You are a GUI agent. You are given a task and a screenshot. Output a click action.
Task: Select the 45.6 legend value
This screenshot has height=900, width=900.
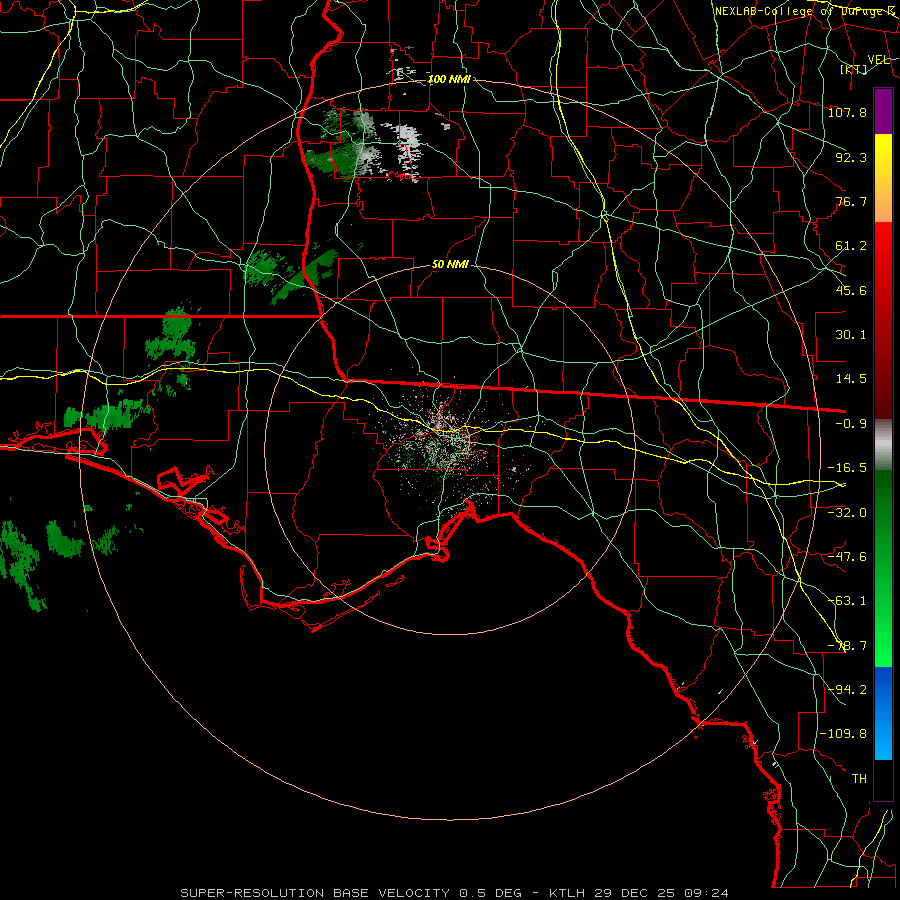tap(851, 290)
